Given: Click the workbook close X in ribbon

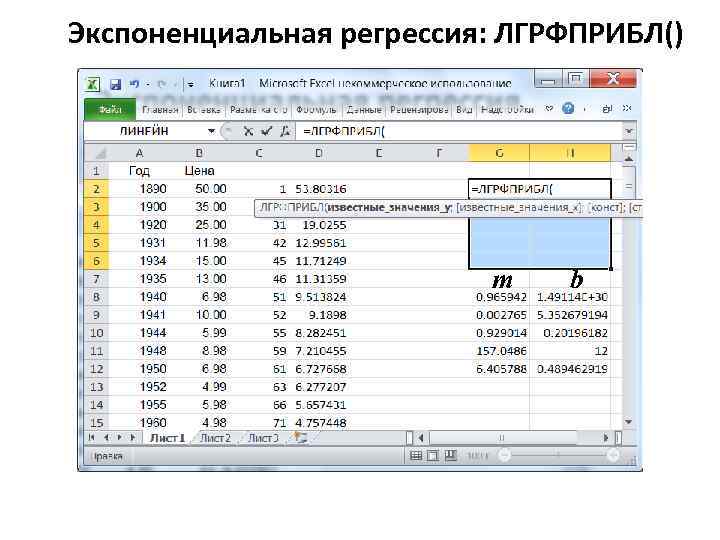Looking at the screenshot, I should [627, 109].
